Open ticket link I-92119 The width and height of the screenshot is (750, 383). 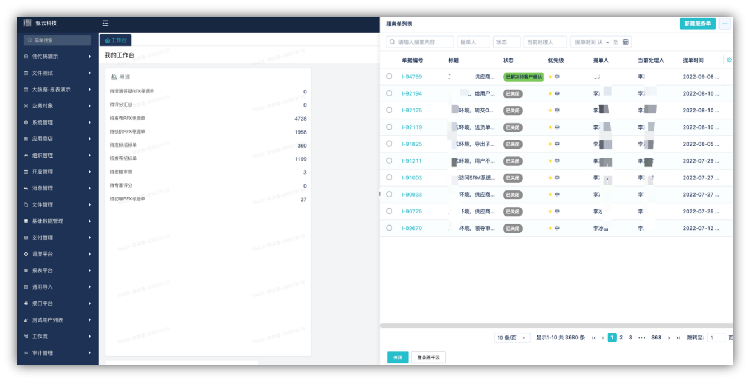(x=411, y=127)
